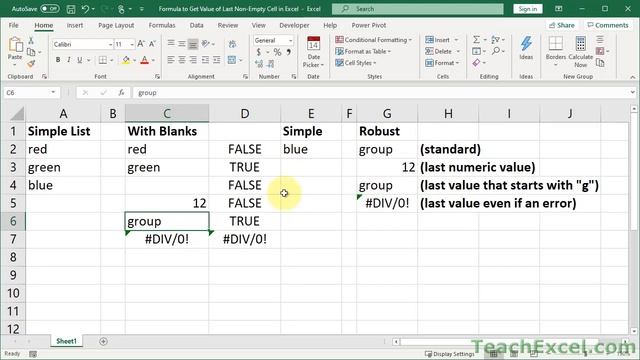Collapse the ribbon
The height and width of the screenshot is (360, 640).
tap(632, 77)
